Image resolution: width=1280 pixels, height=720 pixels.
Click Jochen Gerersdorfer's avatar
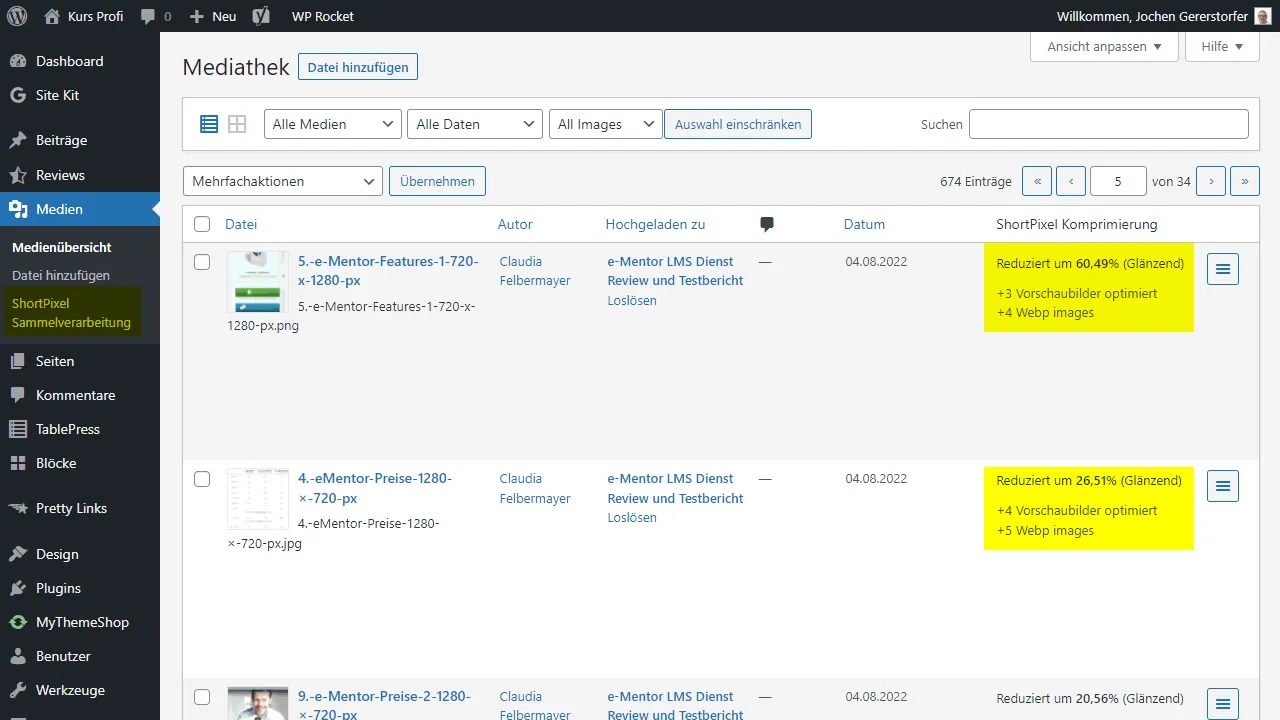coord(1263,16)
